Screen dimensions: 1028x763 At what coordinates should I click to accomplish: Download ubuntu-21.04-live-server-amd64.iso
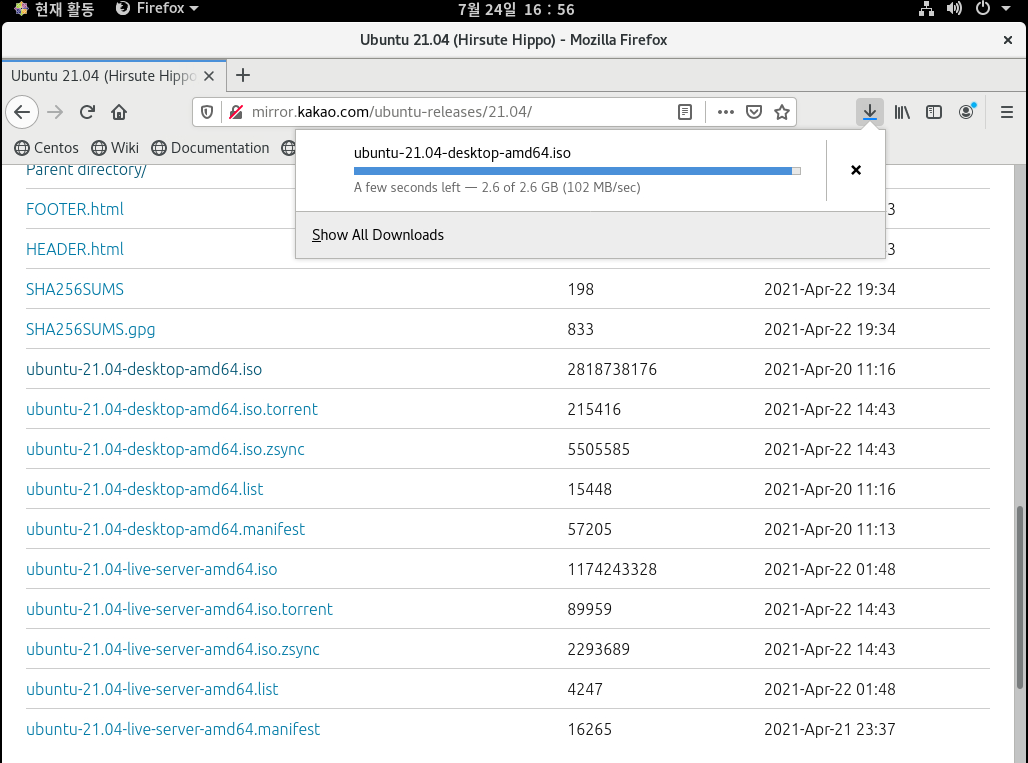pyautogui.click(x=151, y=569)
